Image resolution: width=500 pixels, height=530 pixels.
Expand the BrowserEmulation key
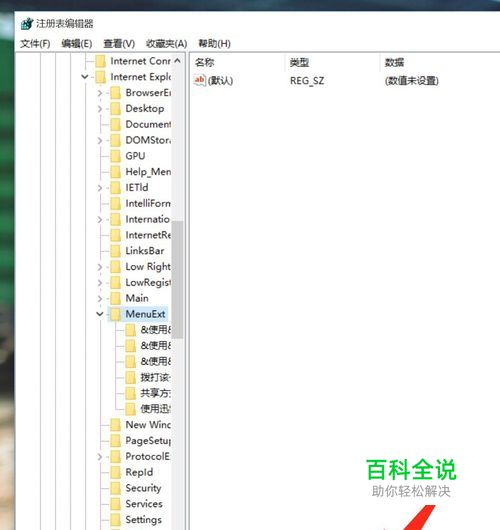pos(100,93)
